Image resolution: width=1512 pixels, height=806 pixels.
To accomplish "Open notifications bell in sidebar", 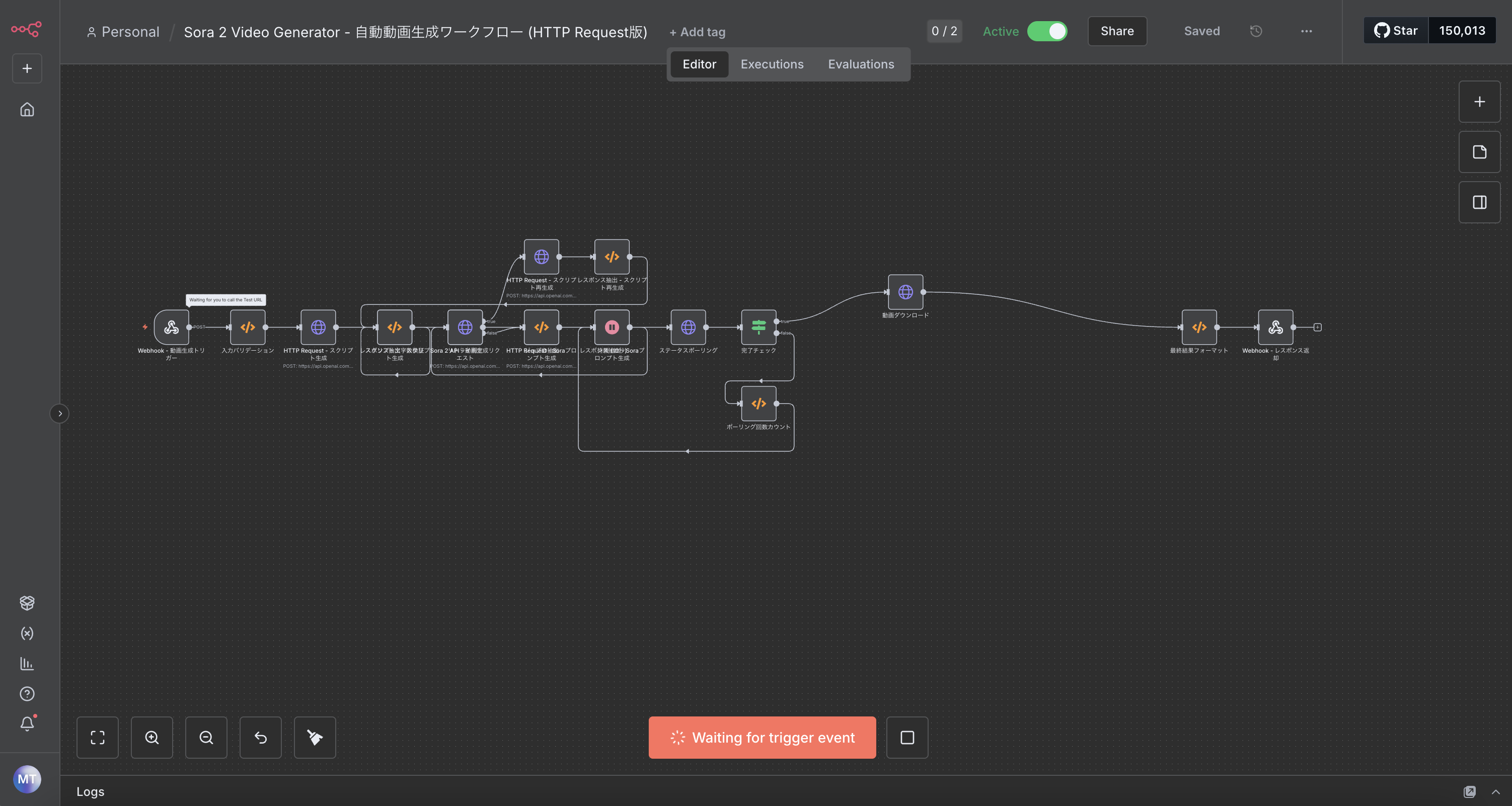I will click(27, 723).
